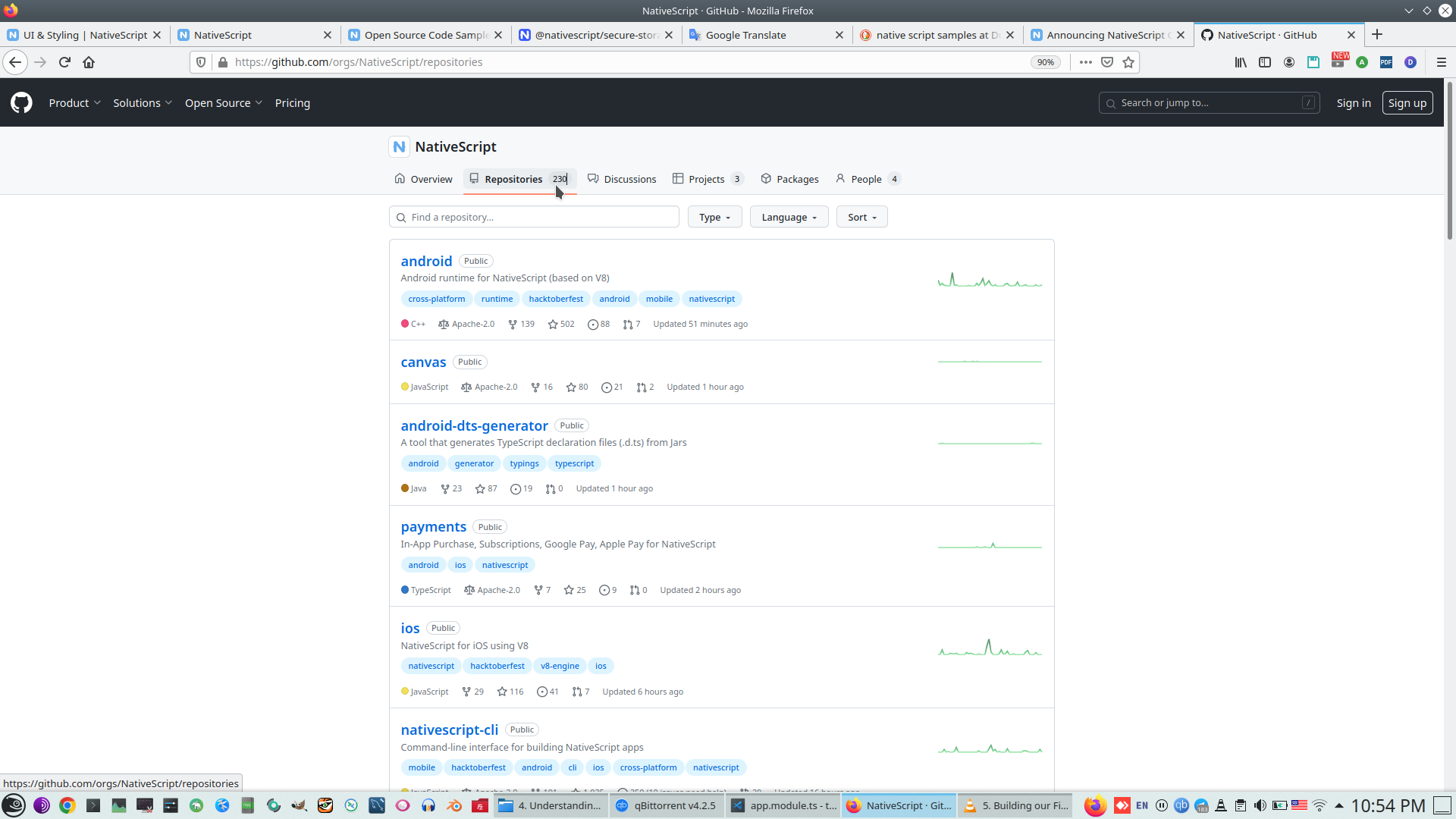The height and width of the screenshot is (819, 1456).
Task: Bookmark this page with the star icon
Action: tap(1128, 62)
